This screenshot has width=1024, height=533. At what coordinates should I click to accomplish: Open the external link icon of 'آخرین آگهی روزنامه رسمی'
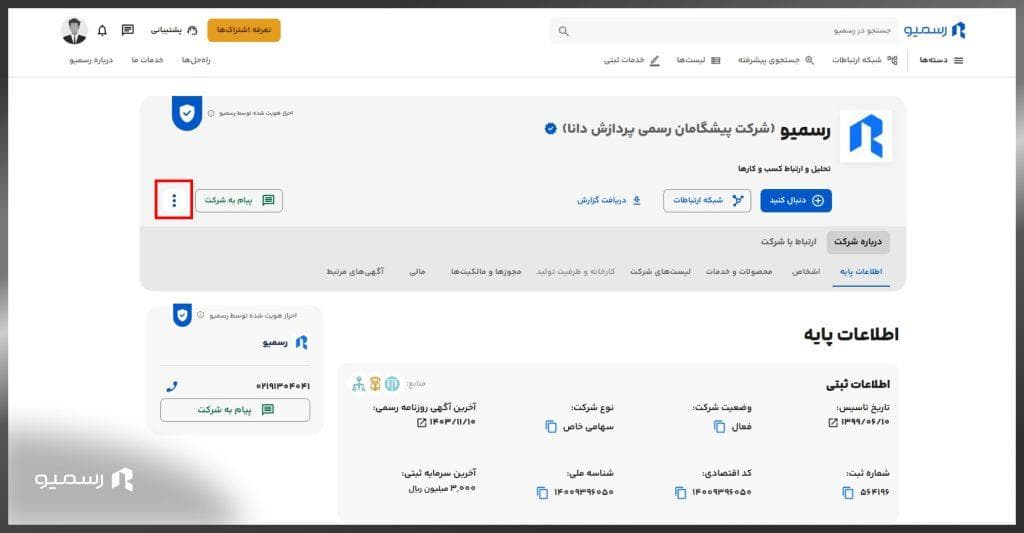(x=421, y=423)
